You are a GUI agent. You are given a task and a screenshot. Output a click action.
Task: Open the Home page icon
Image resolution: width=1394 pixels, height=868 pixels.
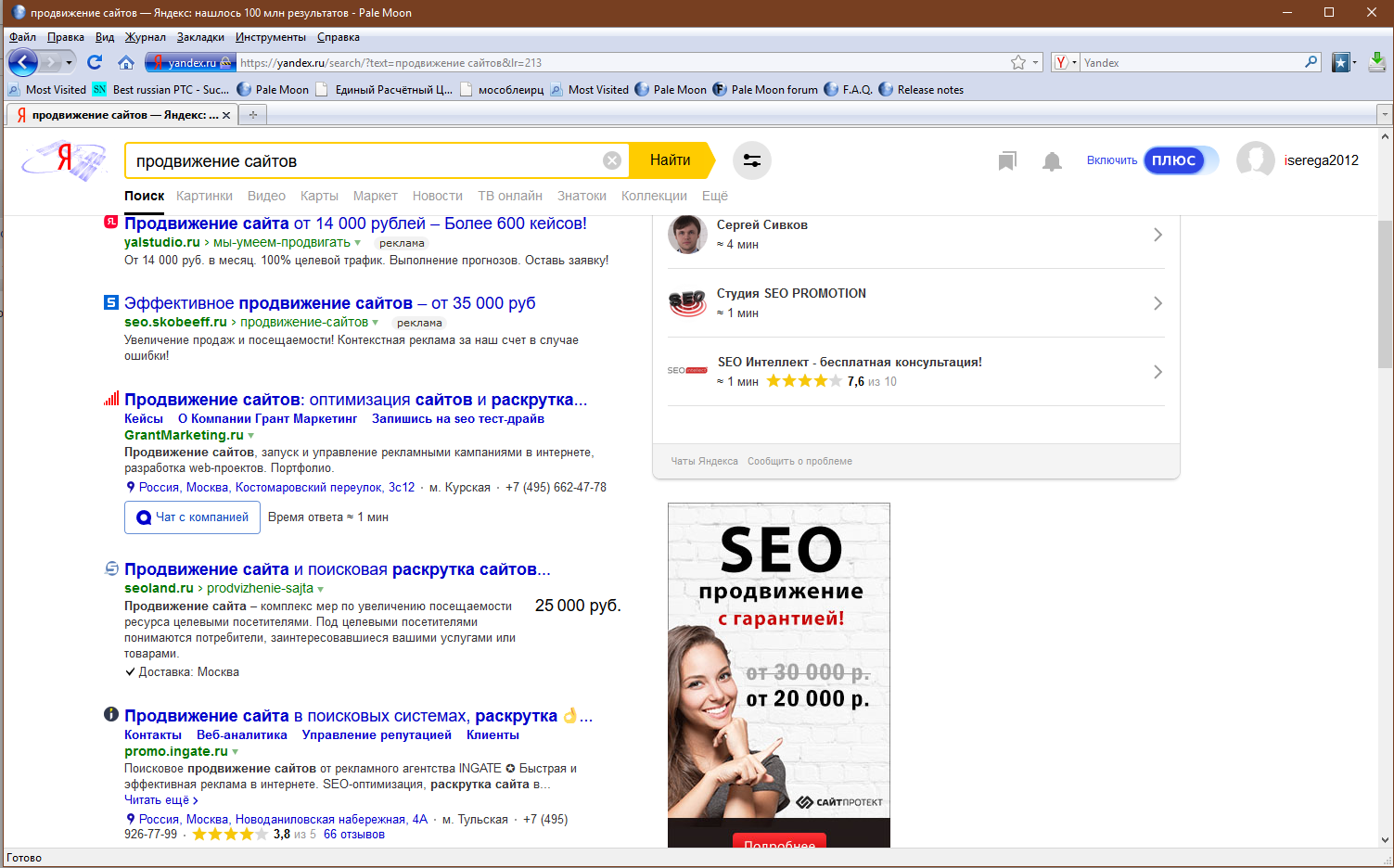126,62
